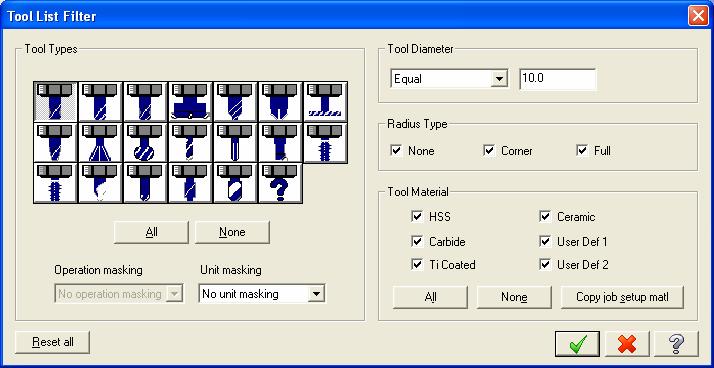Image resolution: width=714 pixels, height=368 pixels.
Task: Click None in the Tool Material group
Action: (514, 297)
